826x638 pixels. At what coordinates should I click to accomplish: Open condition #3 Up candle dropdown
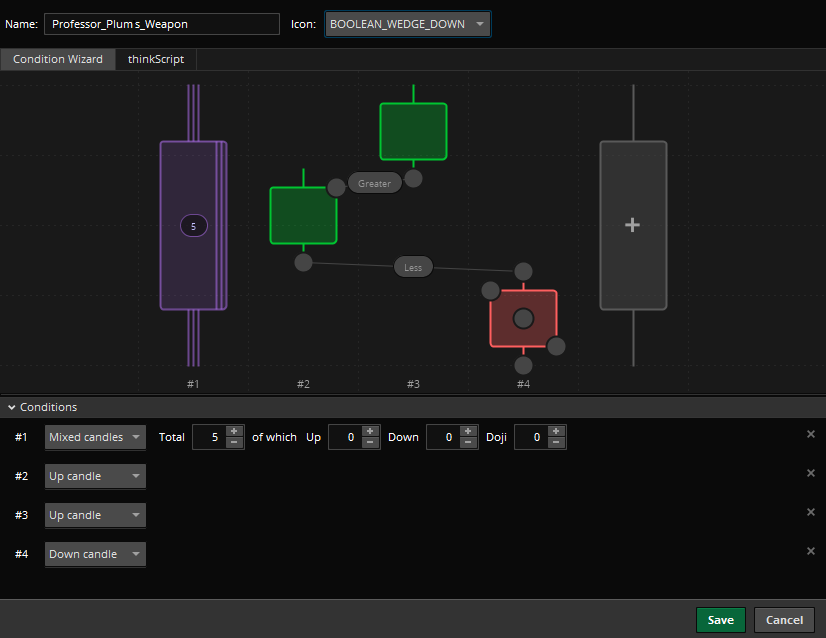click(x=95, y=515)
